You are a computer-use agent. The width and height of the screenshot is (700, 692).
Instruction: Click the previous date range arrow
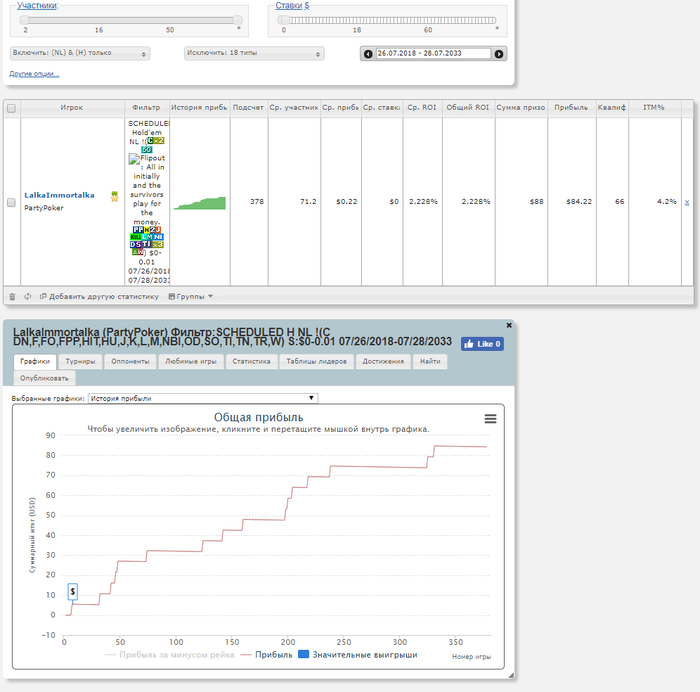[368, 54]
